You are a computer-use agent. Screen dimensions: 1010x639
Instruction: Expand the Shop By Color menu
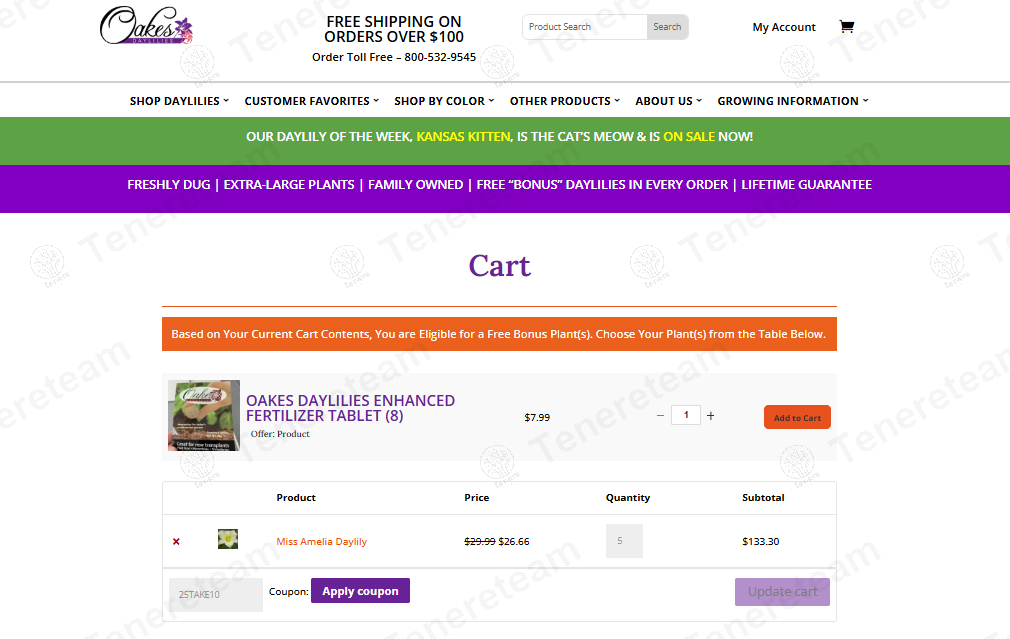(444, 101)
